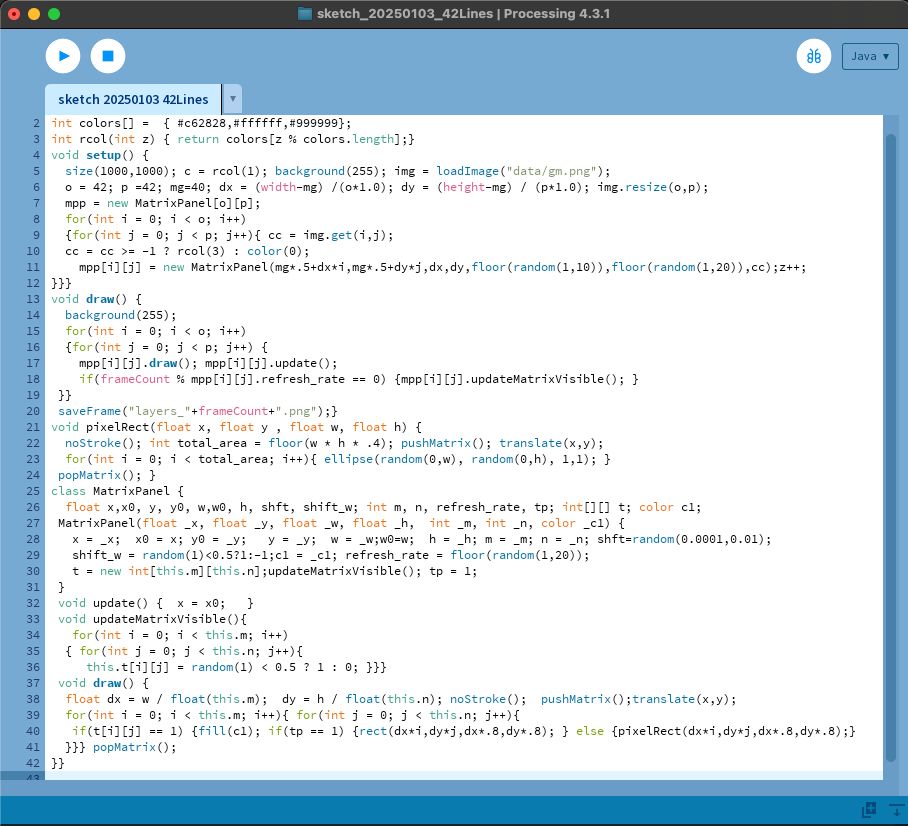Click line number 12 in the gutter
The height and width of the screenshot is (826, 908).
click(33, 283)
